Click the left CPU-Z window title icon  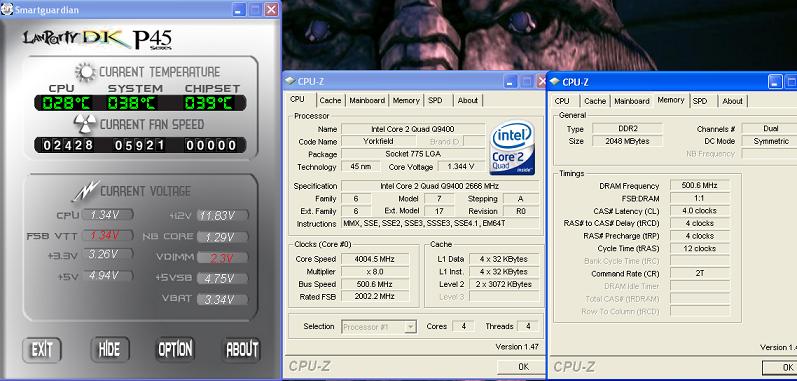[290, 81]
